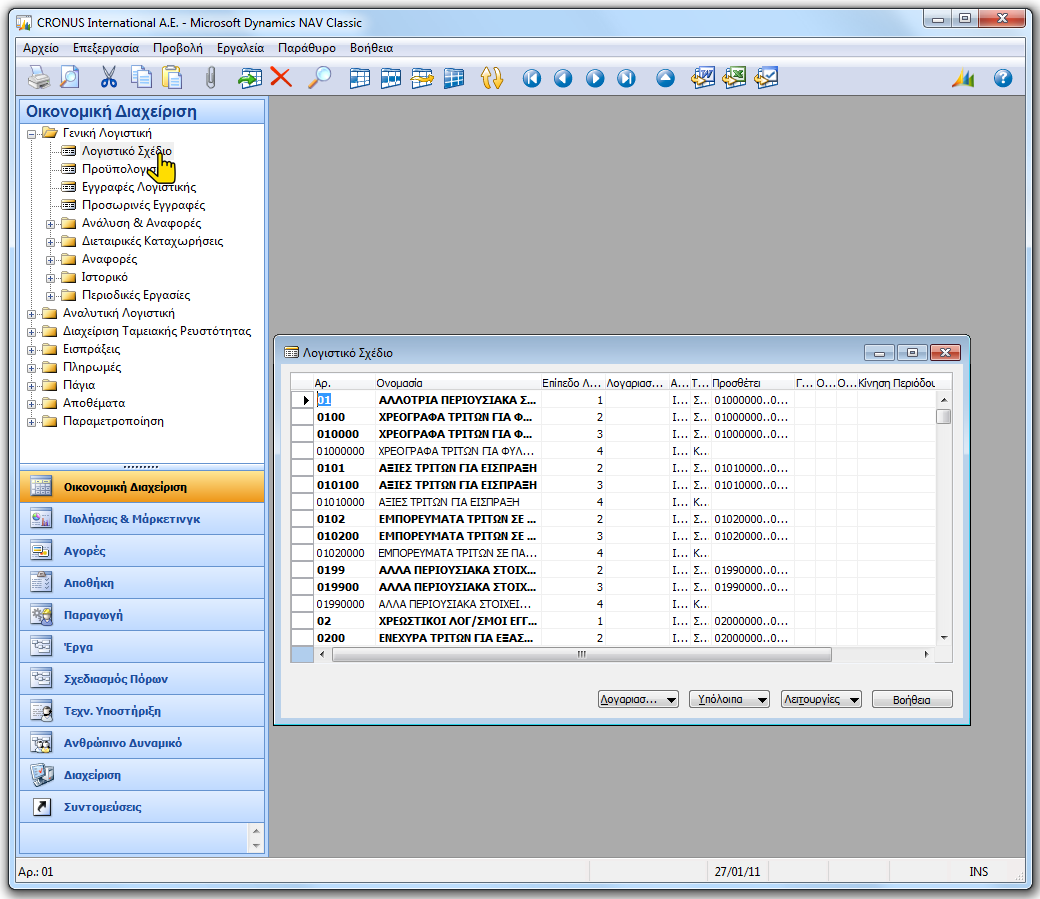Click the magnifying glass Find icon
The image size is (1040, 899).
319,78
